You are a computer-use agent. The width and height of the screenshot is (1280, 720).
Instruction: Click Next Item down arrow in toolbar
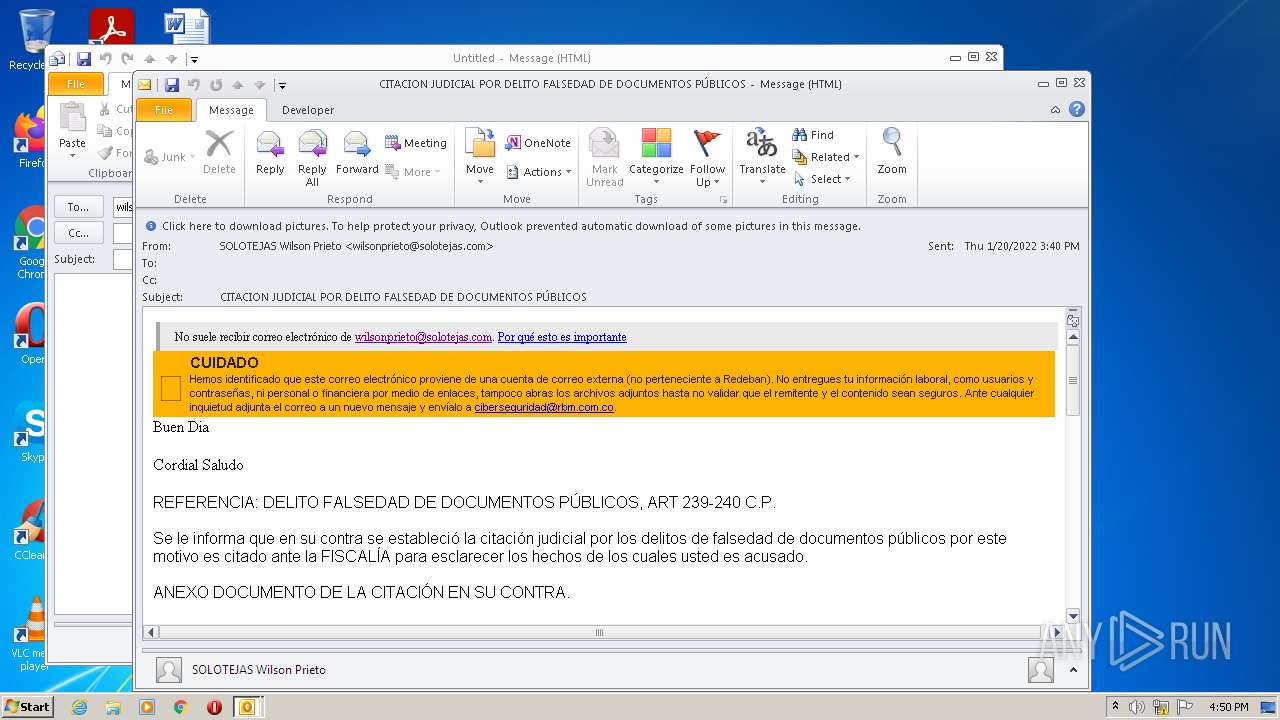[260, 85]
